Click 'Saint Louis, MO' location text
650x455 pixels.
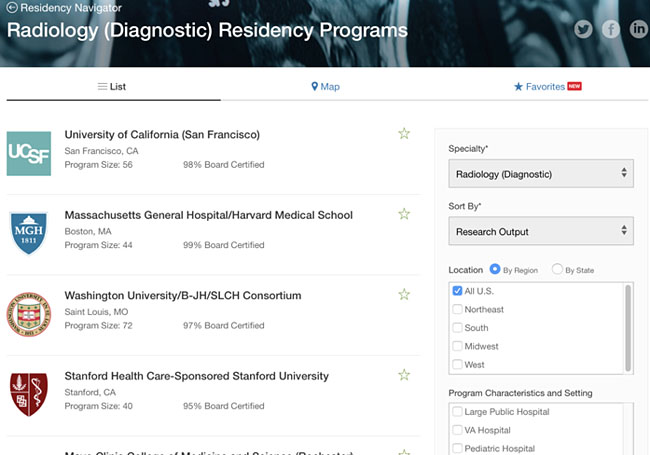[x=96, y=312]
